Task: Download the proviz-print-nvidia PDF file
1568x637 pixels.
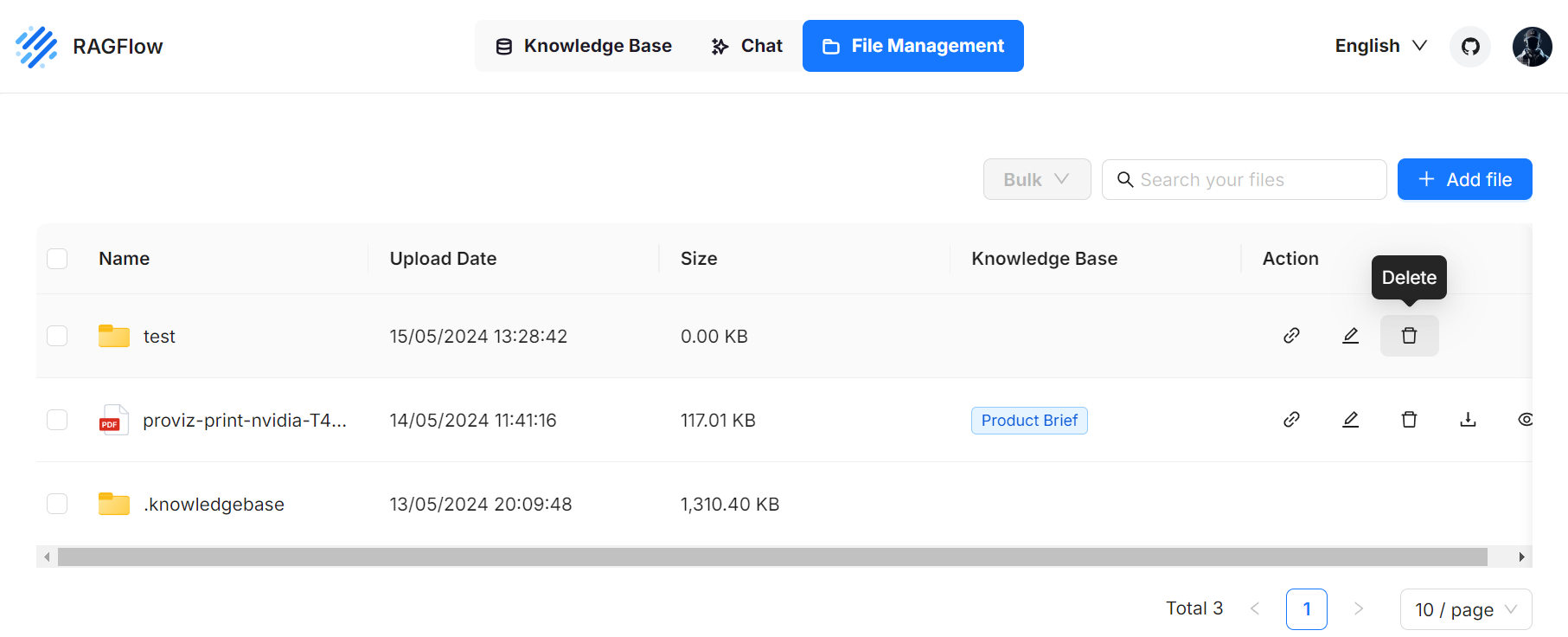Action: click(x=1468, y=420)
